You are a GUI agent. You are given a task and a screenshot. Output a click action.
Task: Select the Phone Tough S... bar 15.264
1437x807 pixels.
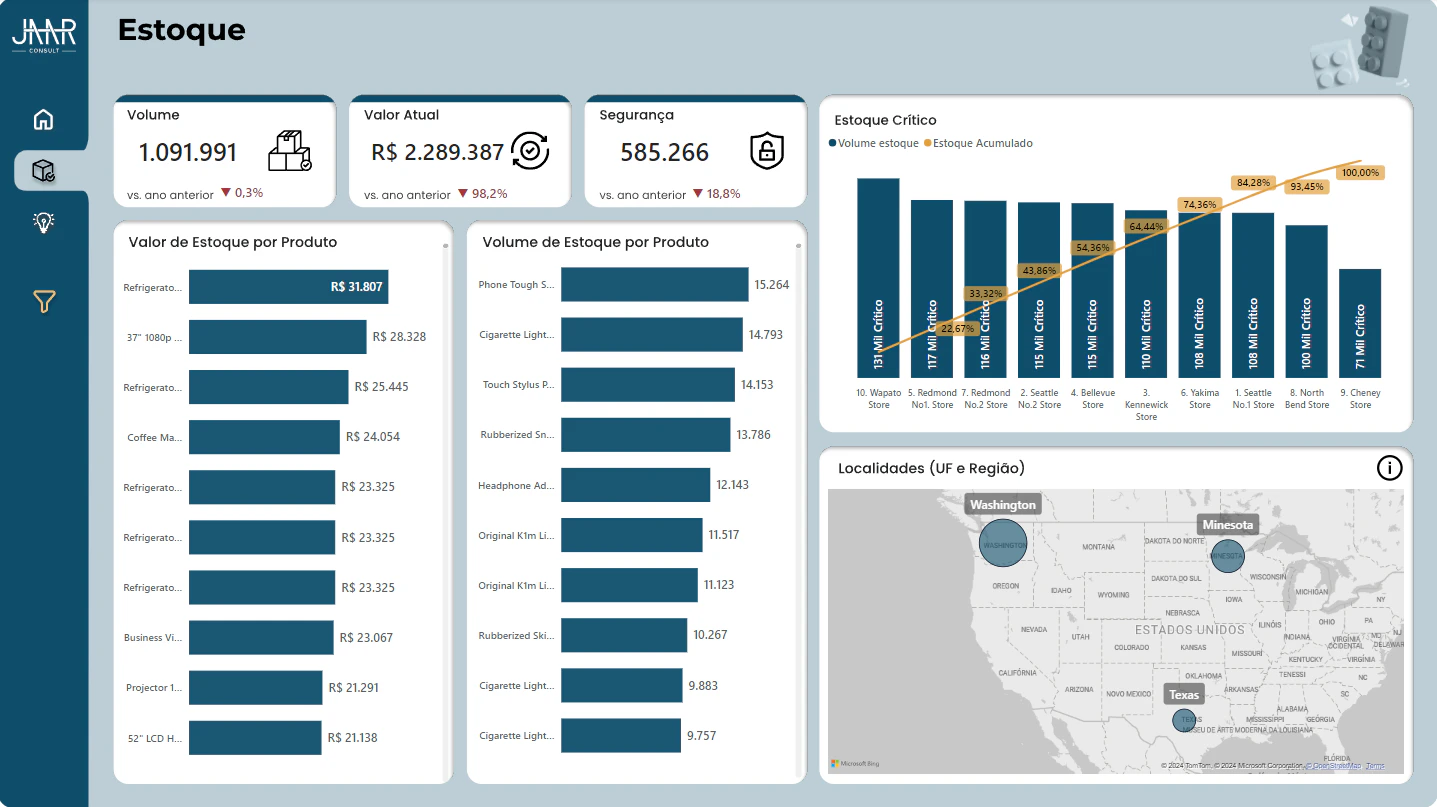[655, 284]
